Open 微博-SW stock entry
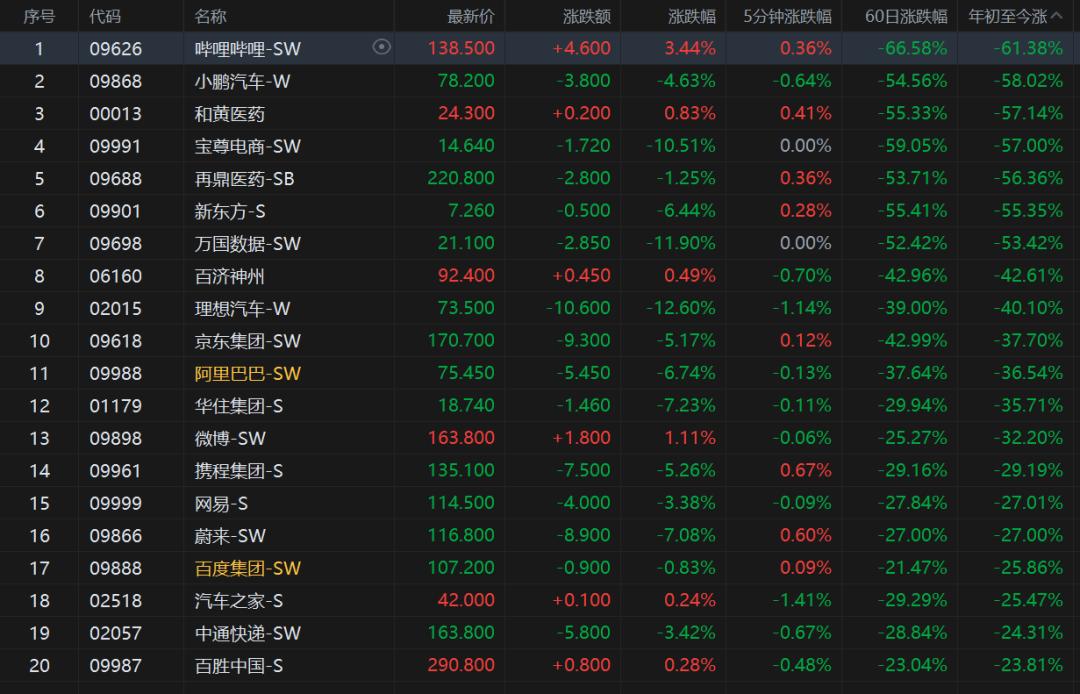1080x694 pixels. [x=230, y=438]
